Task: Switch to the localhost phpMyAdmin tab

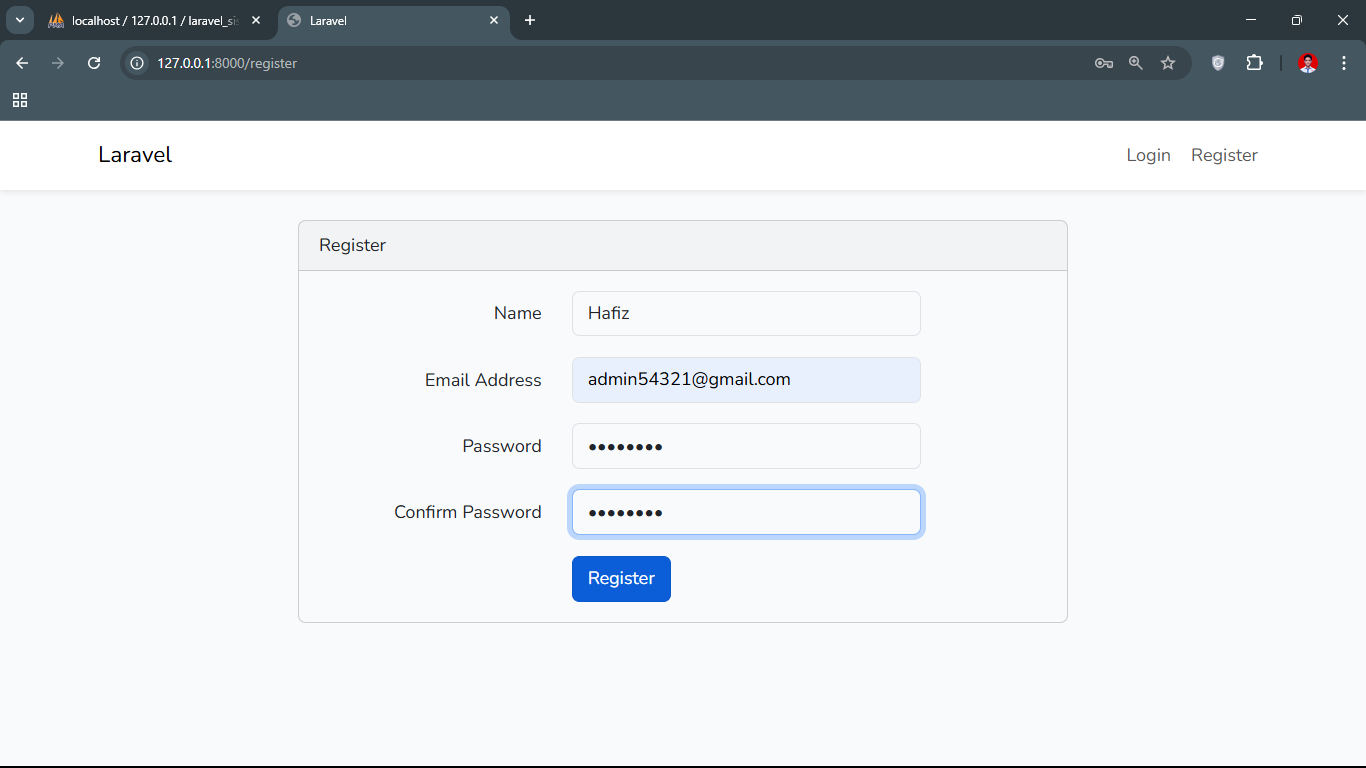Action: coord(150,20)
